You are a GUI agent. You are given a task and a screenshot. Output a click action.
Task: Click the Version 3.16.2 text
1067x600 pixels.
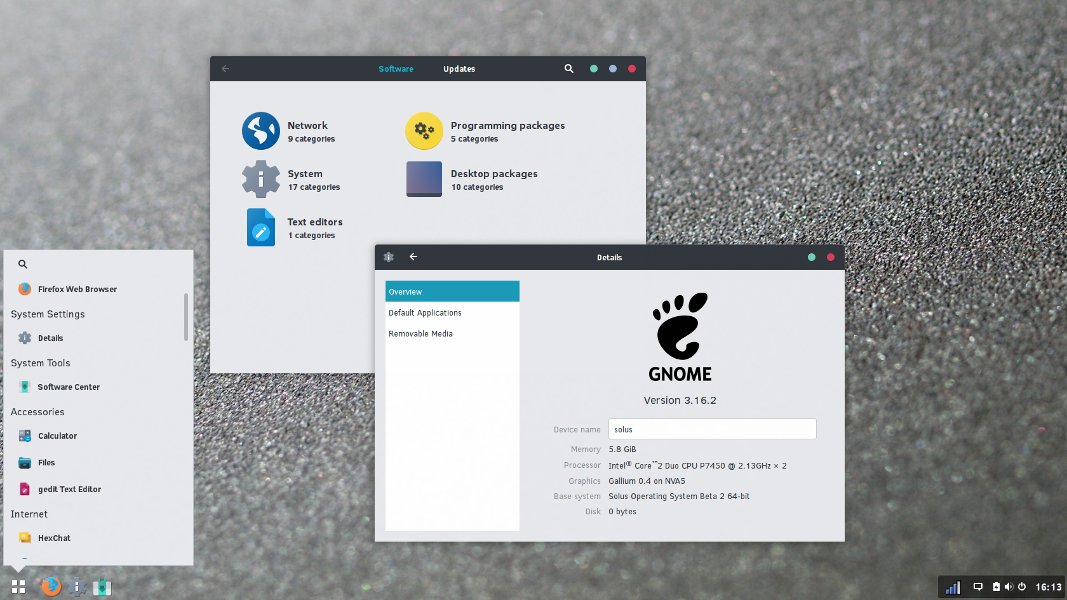click(680, 401)
